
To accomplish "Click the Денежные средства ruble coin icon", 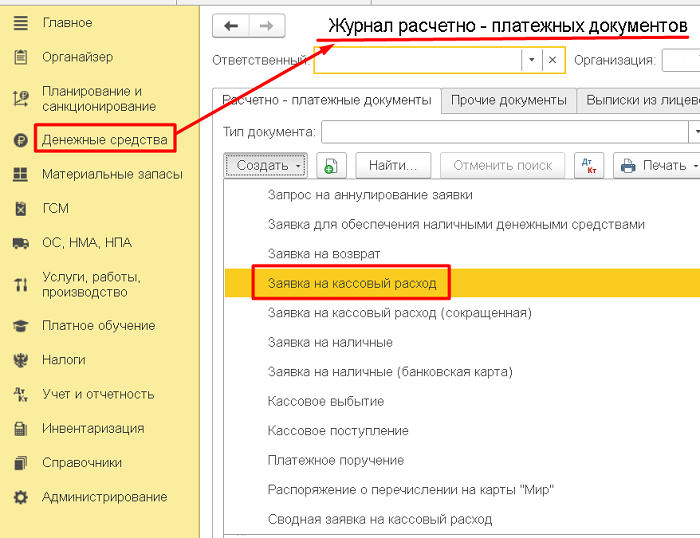I will click(20, 140).
